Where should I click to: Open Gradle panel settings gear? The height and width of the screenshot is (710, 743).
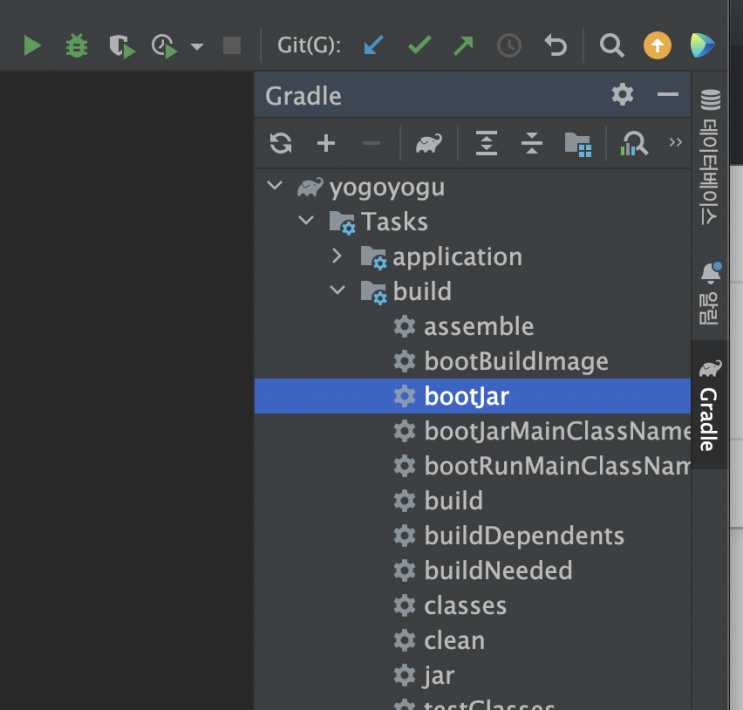[x=622, y=94]
